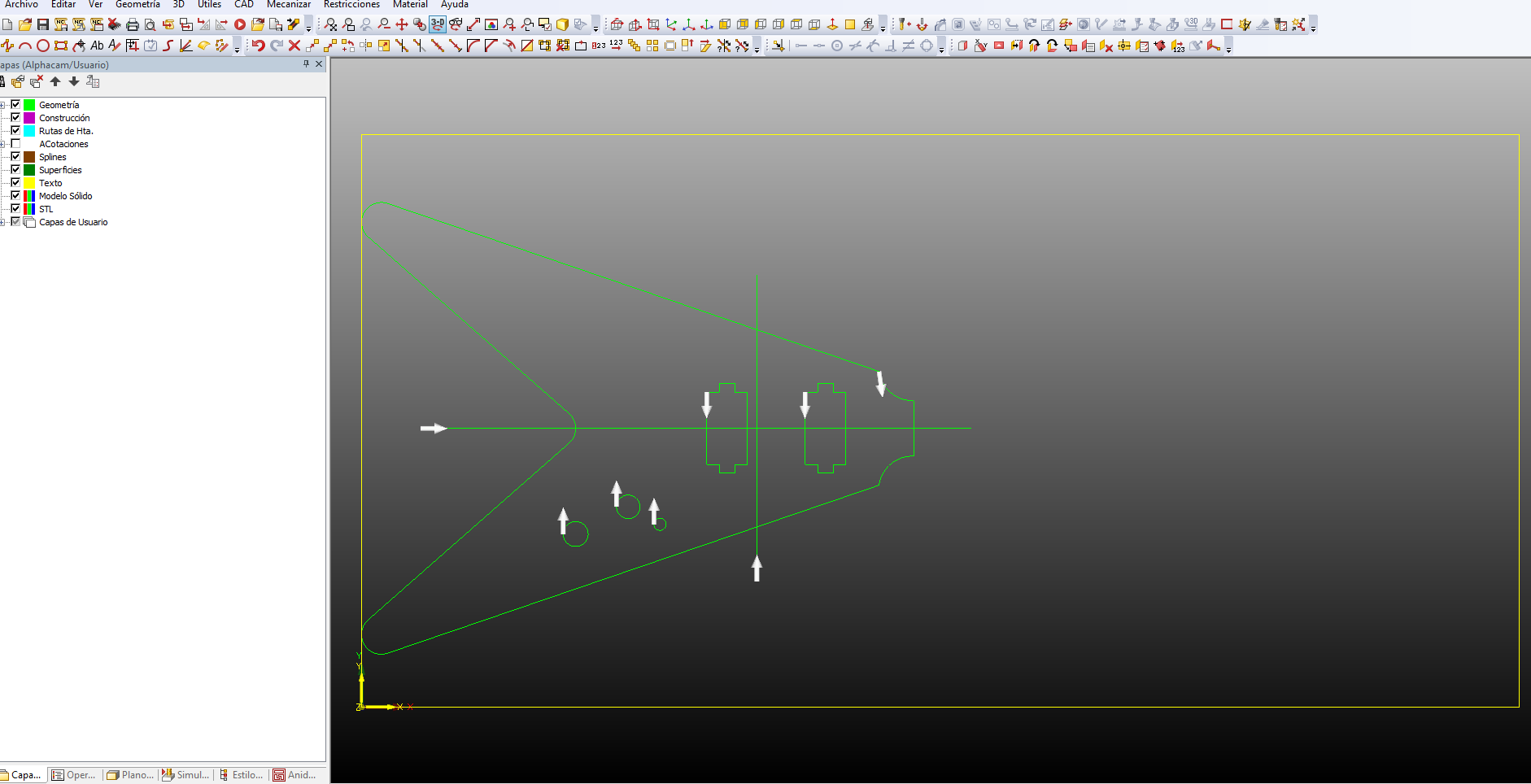Move layer up with arrow icon
Screen dimensions: 1531x784
pos(55,81)
